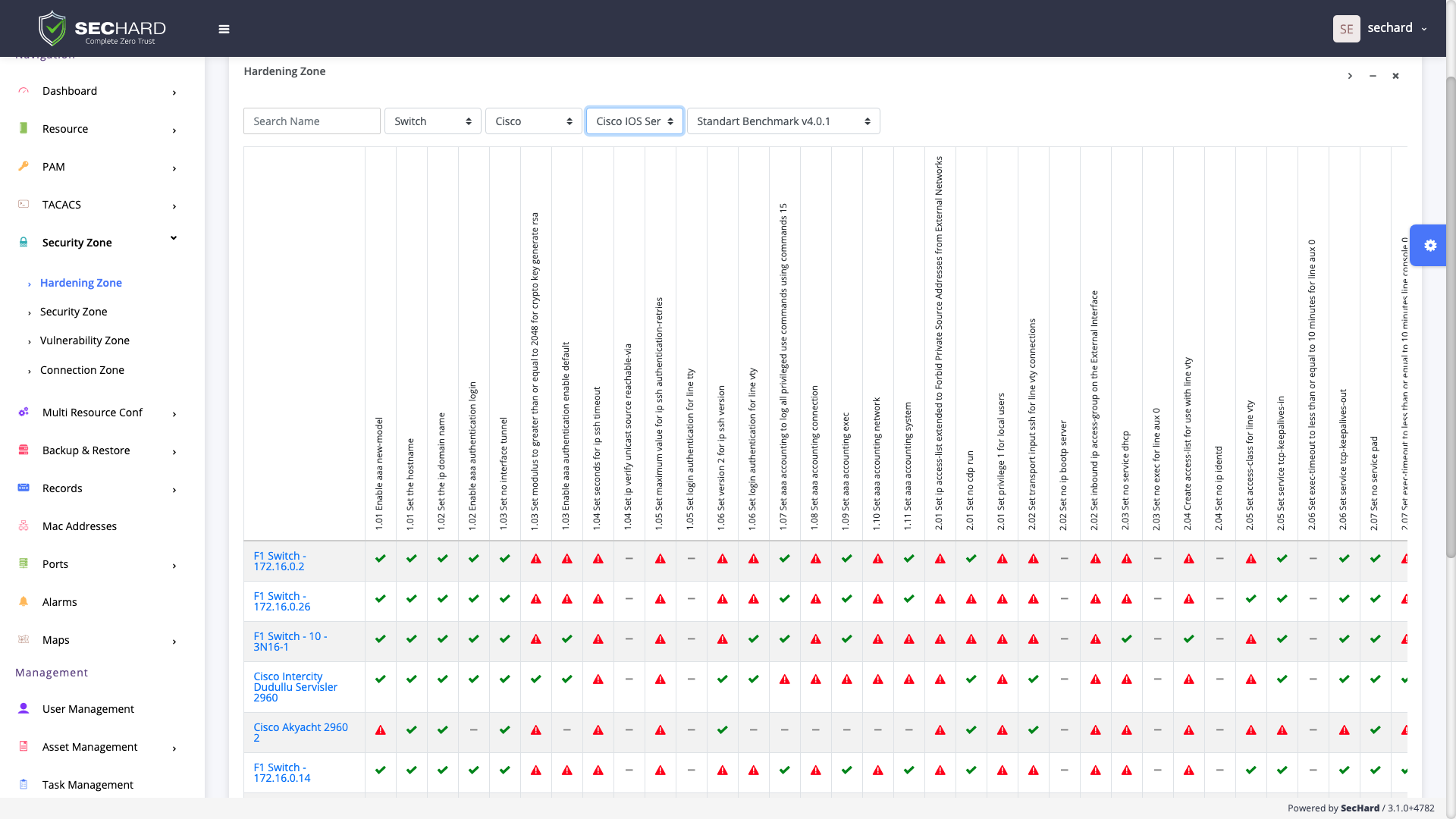1456x819 pixels.
Task: Collapse the Hardening Zone panel with the minus icon
Action: click(1373, 76)
